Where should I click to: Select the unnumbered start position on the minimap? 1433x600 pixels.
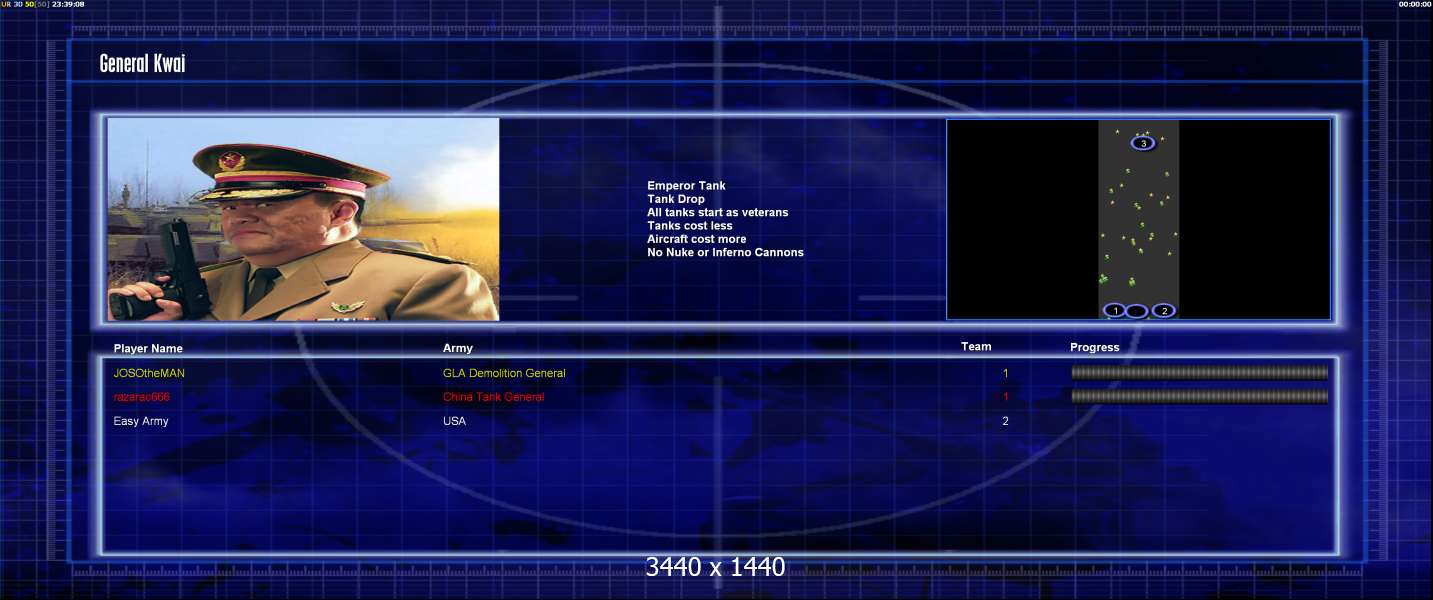[x=1137, y=311]
